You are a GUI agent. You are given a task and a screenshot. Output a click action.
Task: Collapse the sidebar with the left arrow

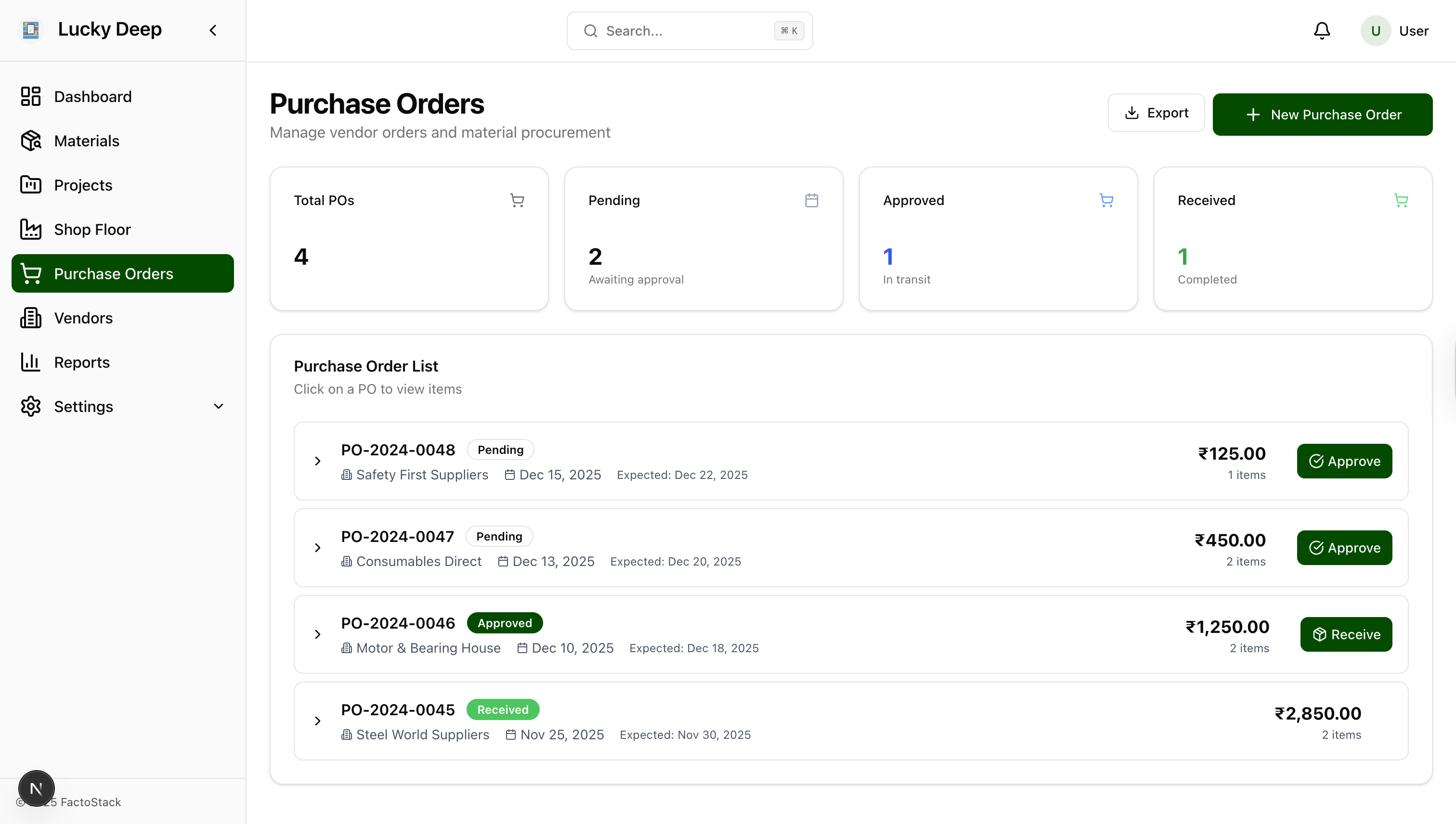click(x=213, y=30)
